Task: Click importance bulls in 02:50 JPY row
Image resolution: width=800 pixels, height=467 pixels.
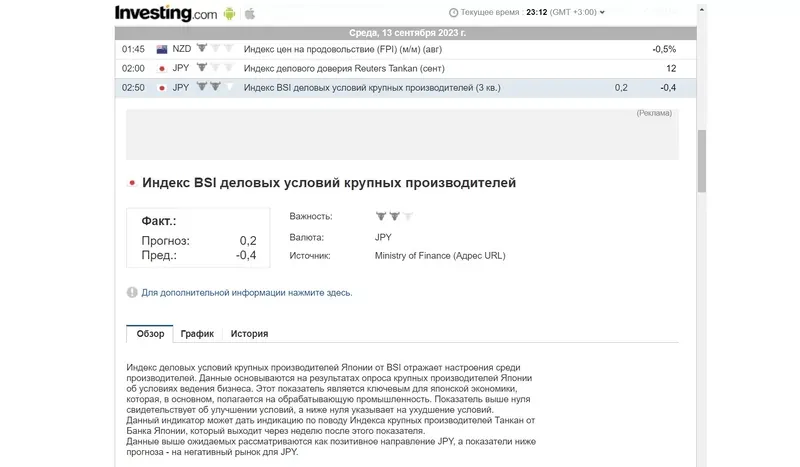Action: click(x=215, y=87)
